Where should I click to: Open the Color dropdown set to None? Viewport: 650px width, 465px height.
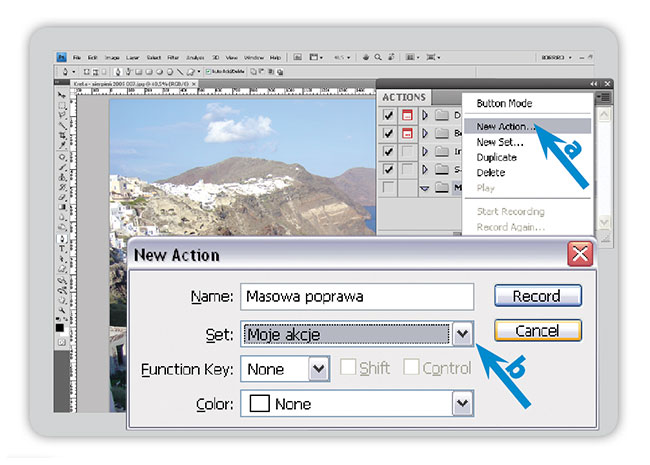point(461,404)
